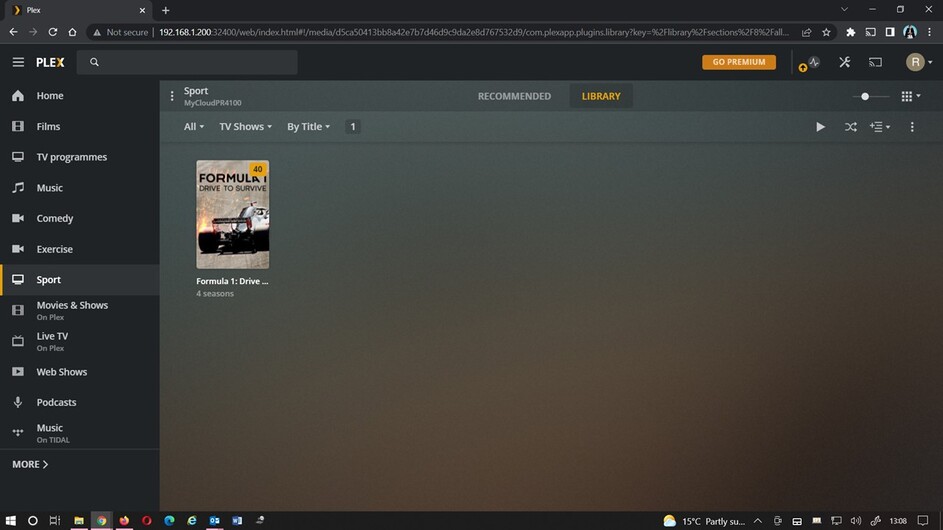943x530 pixels.
Task: Open Movies & Shows on Plex
Action: pyautogui.click(x=80, y=310)
